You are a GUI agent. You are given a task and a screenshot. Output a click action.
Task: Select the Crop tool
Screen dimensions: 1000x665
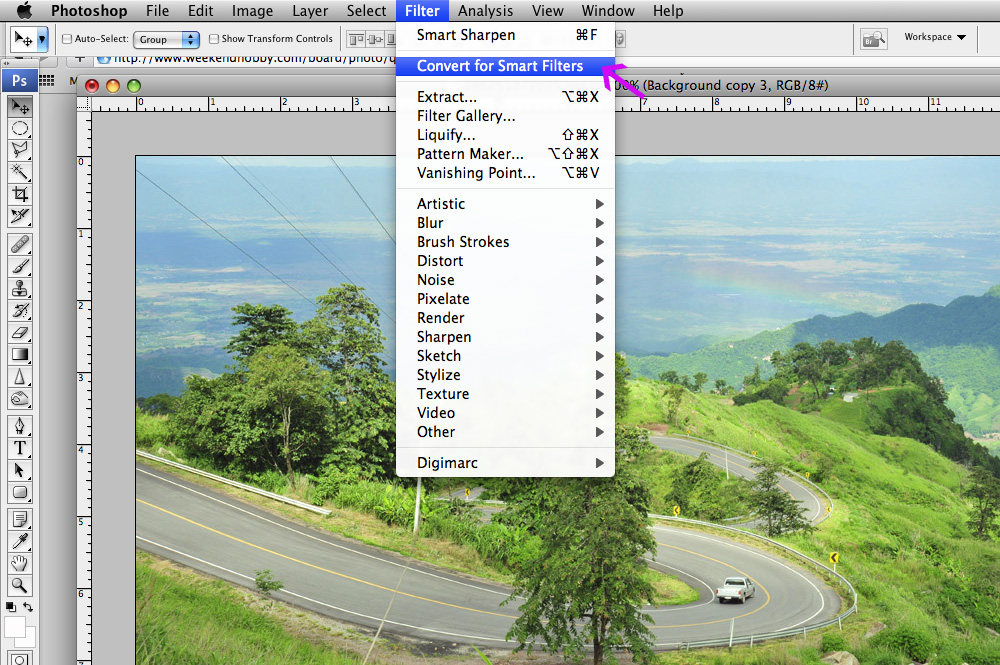point(20,194)
